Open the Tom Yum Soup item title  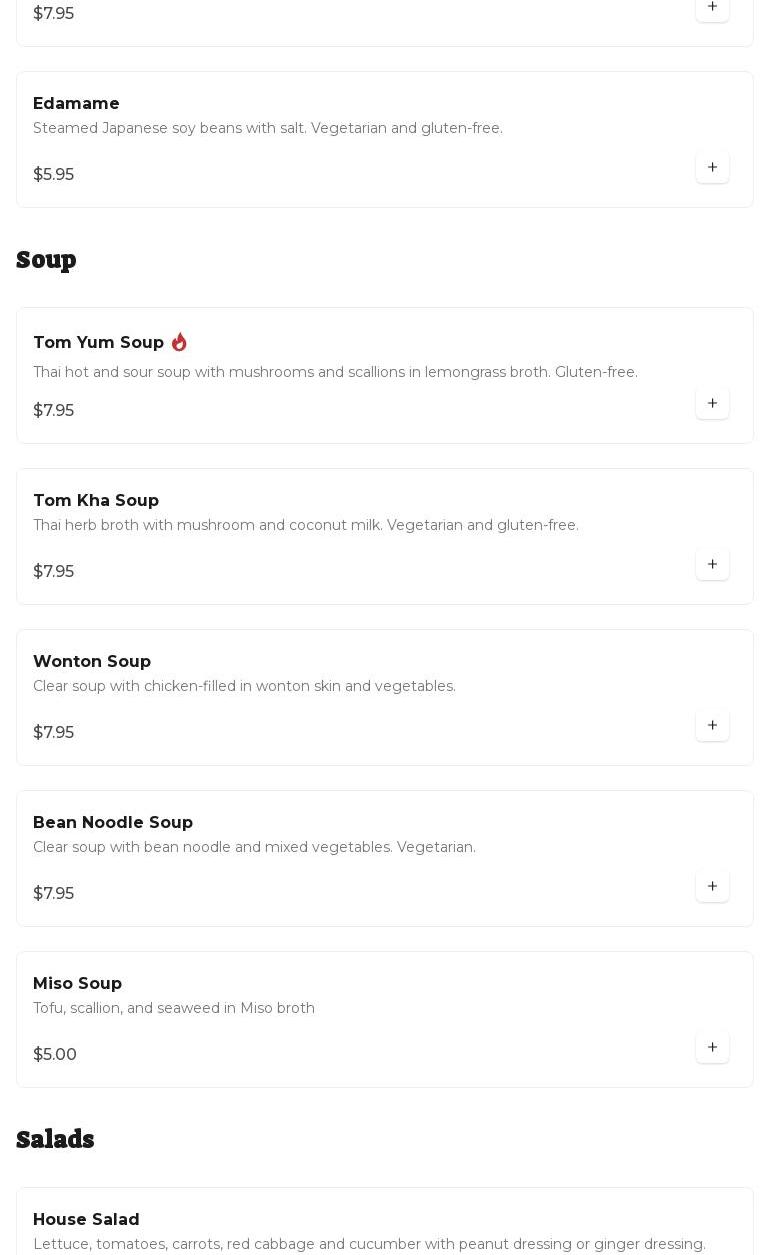tap(98, 342)
